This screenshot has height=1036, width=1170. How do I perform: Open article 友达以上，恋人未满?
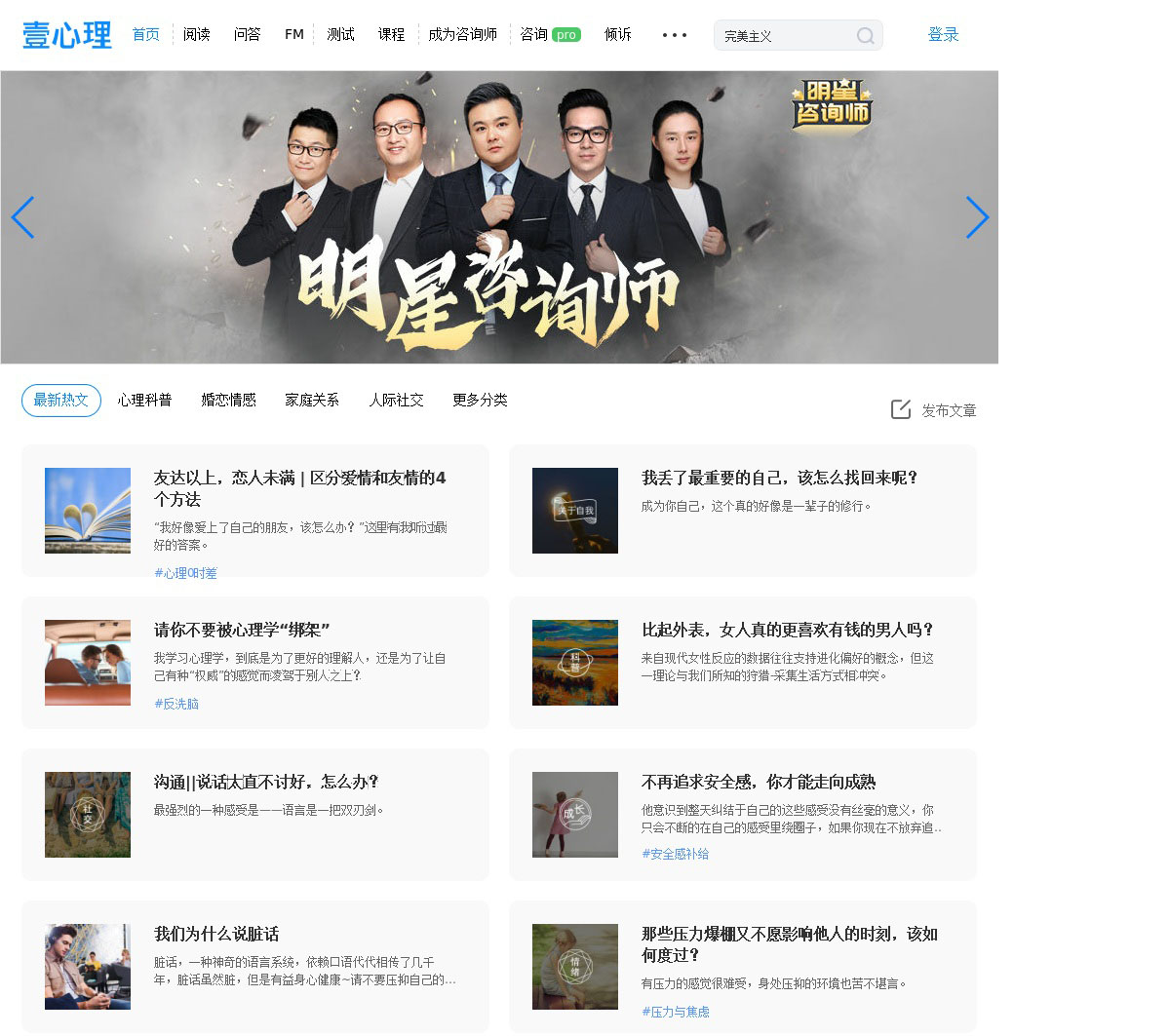pos(300,488)
